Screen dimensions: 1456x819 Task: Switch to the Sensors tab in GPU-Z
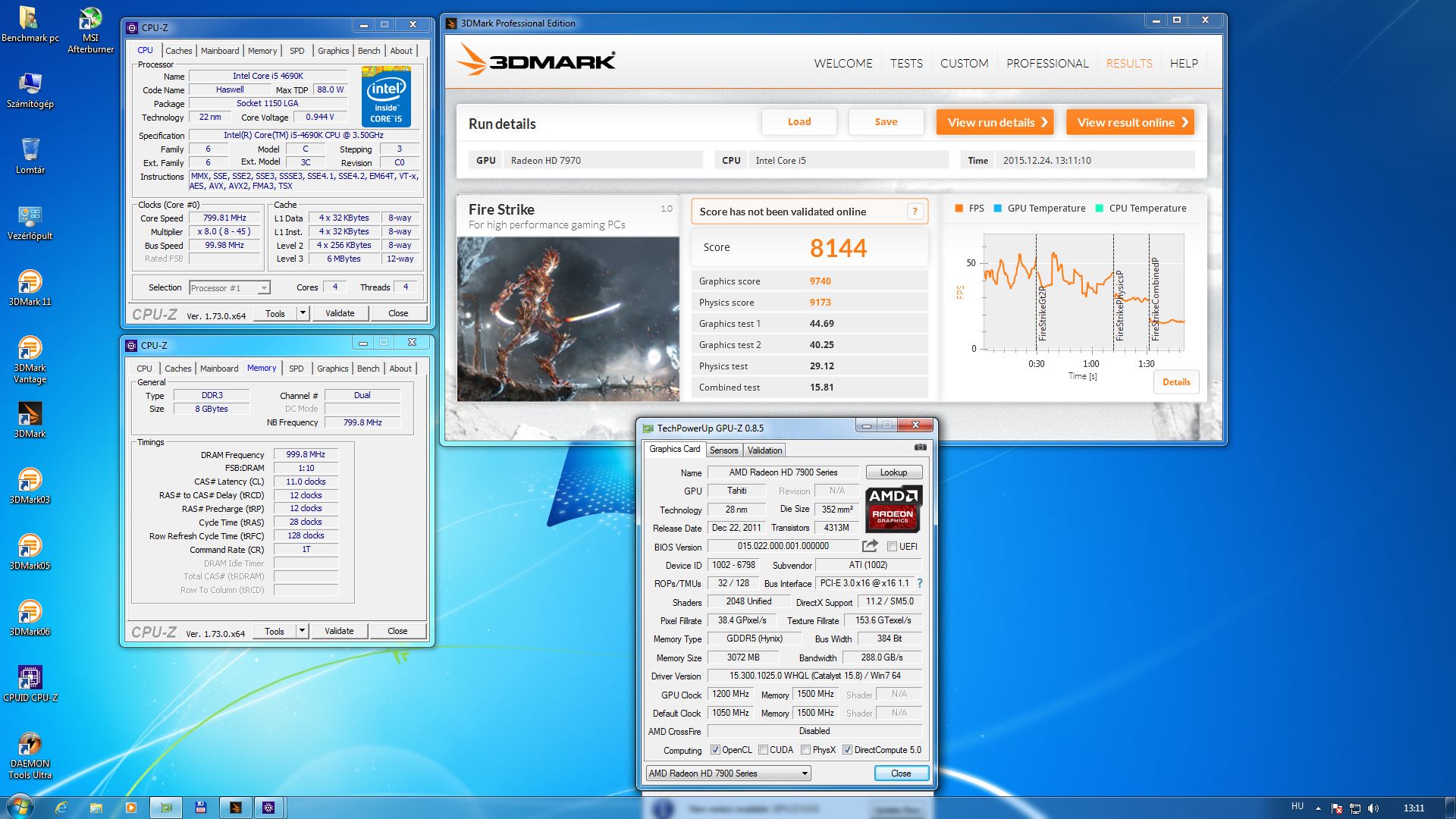(x=723, y=450)
